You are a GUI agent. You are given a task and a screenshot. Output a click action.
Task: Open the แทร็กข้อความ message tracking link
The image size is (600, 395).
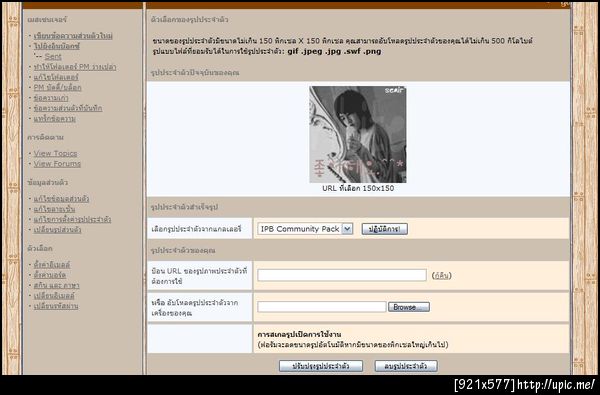point(54,119)
